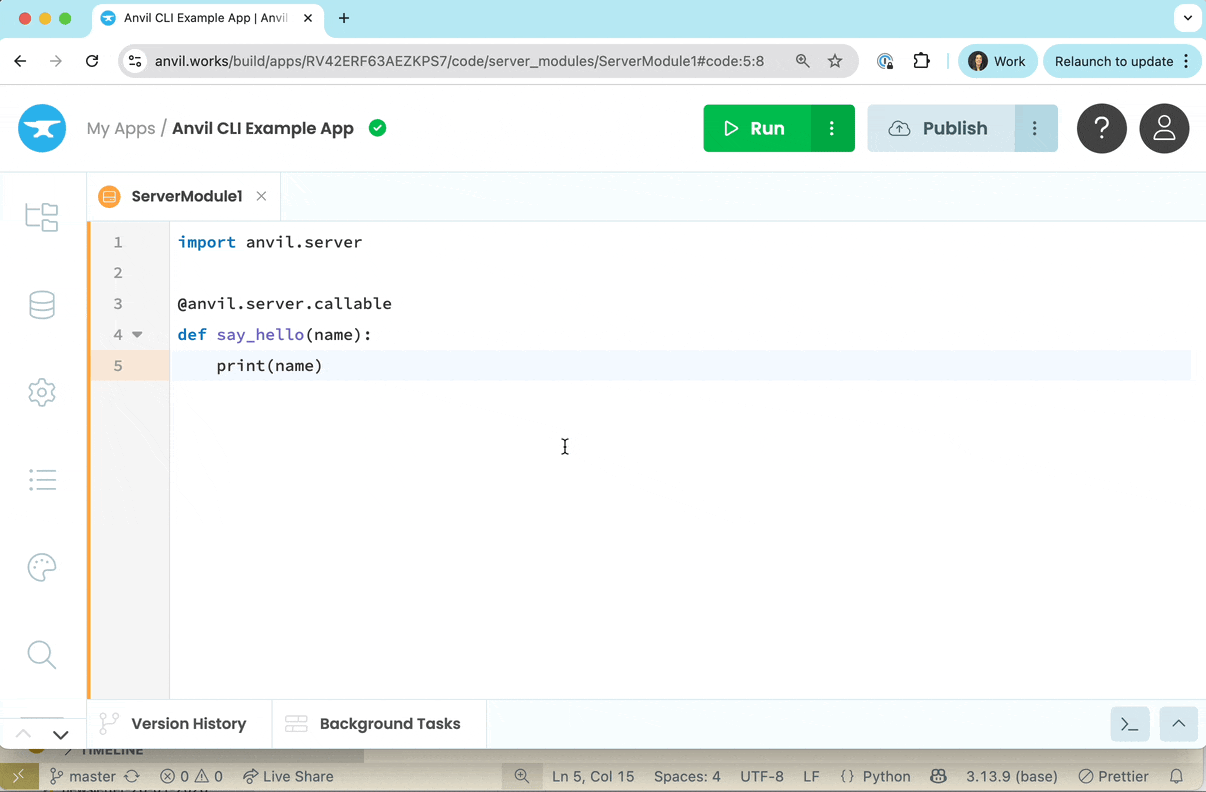This screenshot has width=1206, height=792.
Task: Open the Publish options dropdown
Action: [x=1036, y=128]
